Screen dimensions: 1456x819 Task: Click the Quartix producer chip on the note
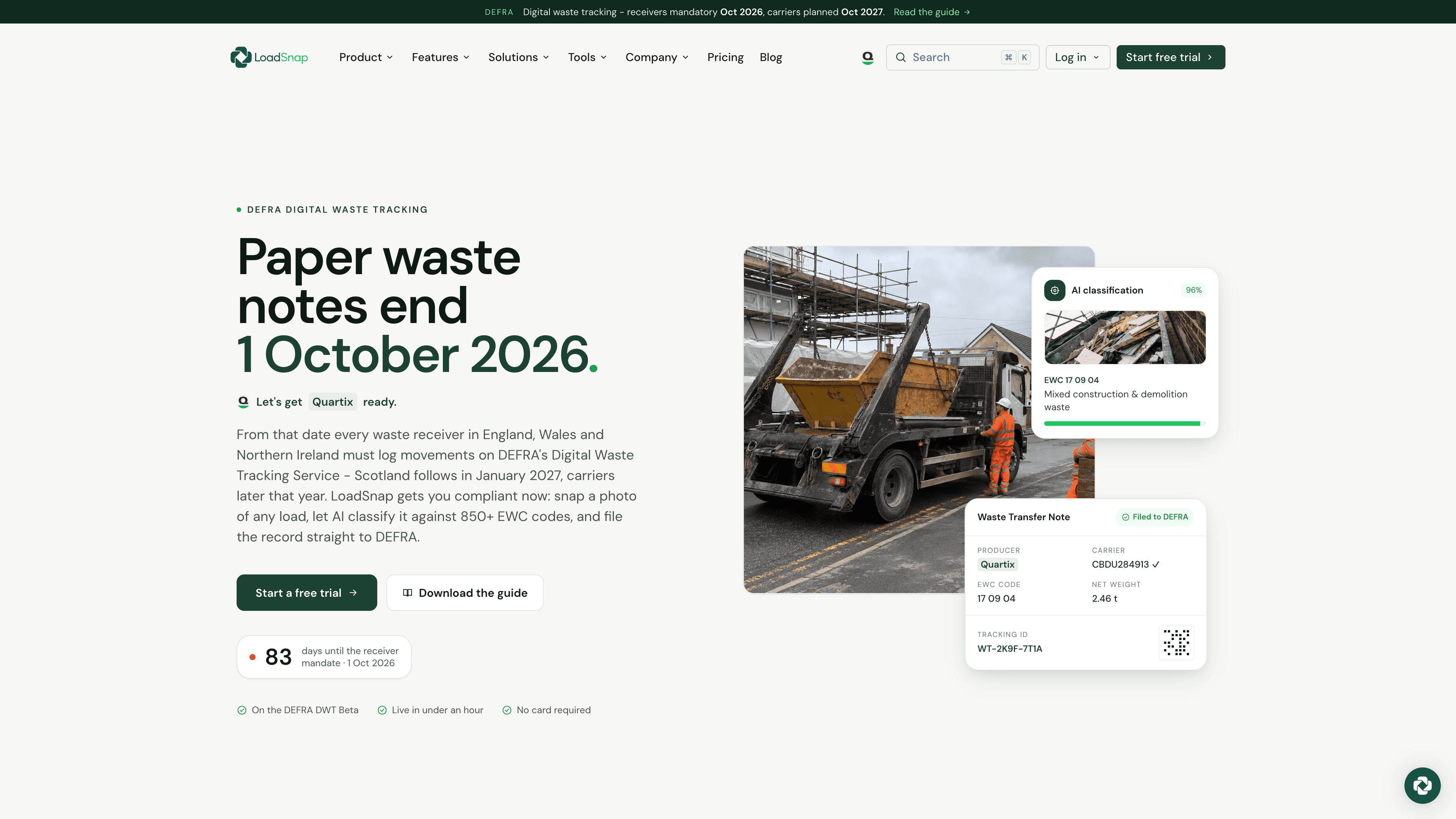click(x=997, y=564)
